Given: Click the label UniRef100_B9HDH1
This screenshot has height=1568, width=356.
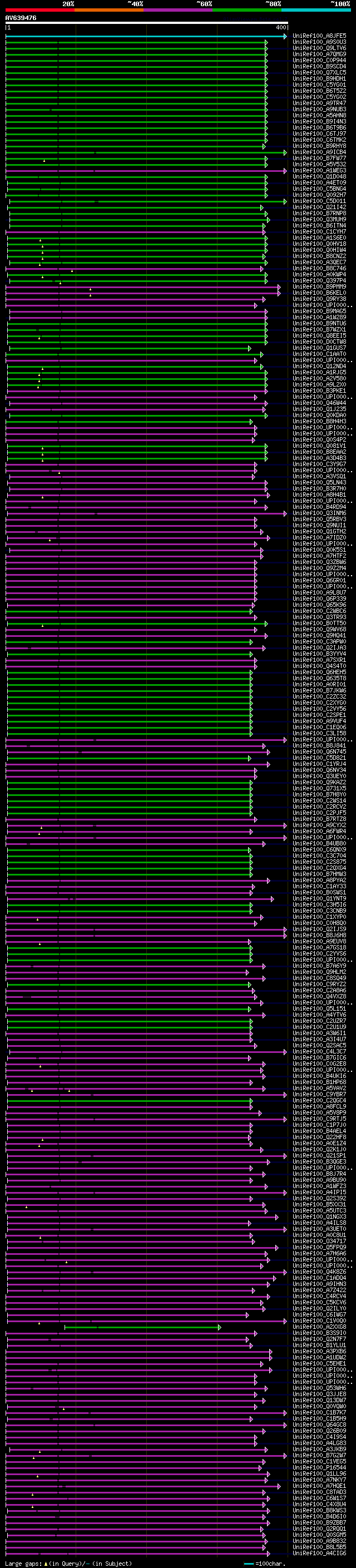Looking at the screenshot, I should click(319, 79).
